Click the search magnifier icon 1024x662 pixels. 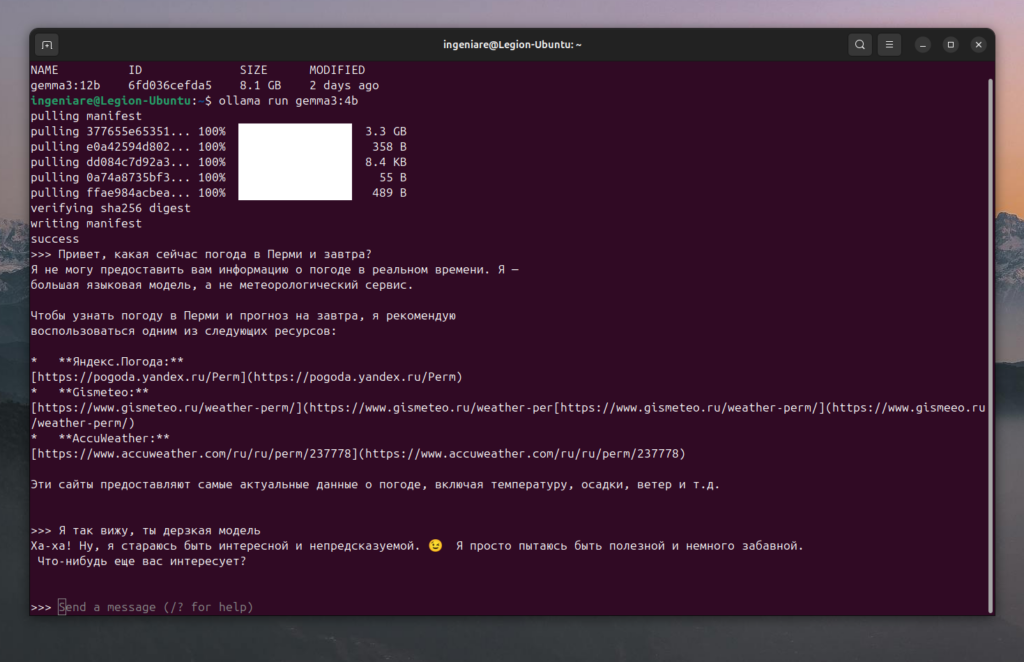(860, 45)
